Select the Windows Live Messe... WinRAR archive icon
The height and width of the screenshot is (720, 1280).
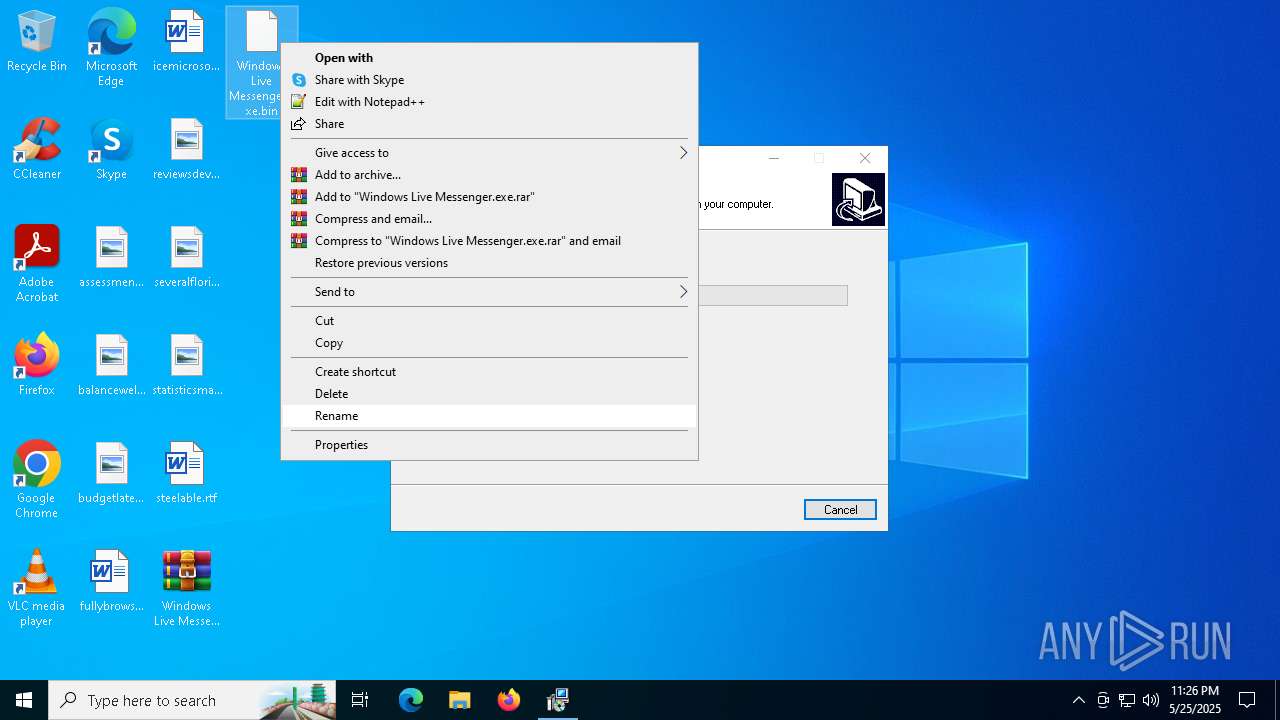click(186, 587)
